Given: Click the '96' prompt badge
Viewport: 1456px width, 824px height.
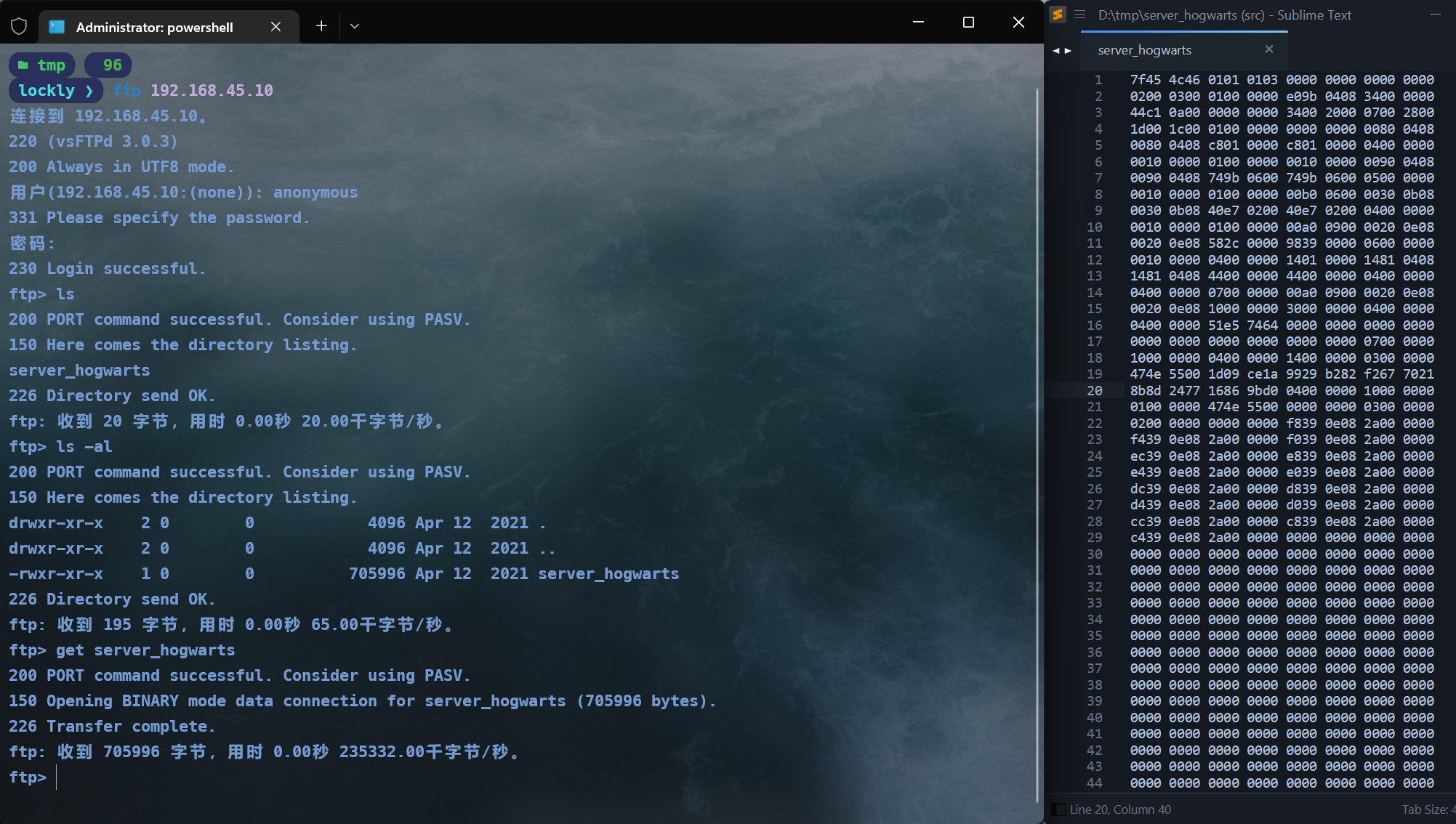Looking at the screenshot, I should (108, 65).
